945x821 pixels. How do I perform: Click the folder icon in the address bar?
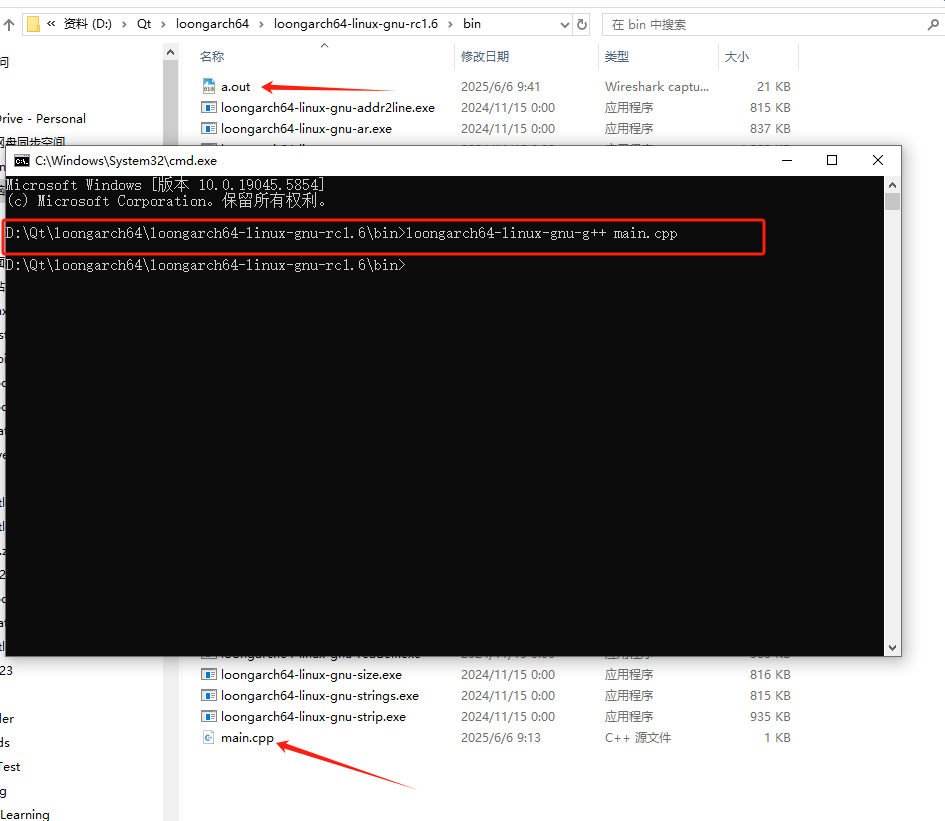coord(34,24)
